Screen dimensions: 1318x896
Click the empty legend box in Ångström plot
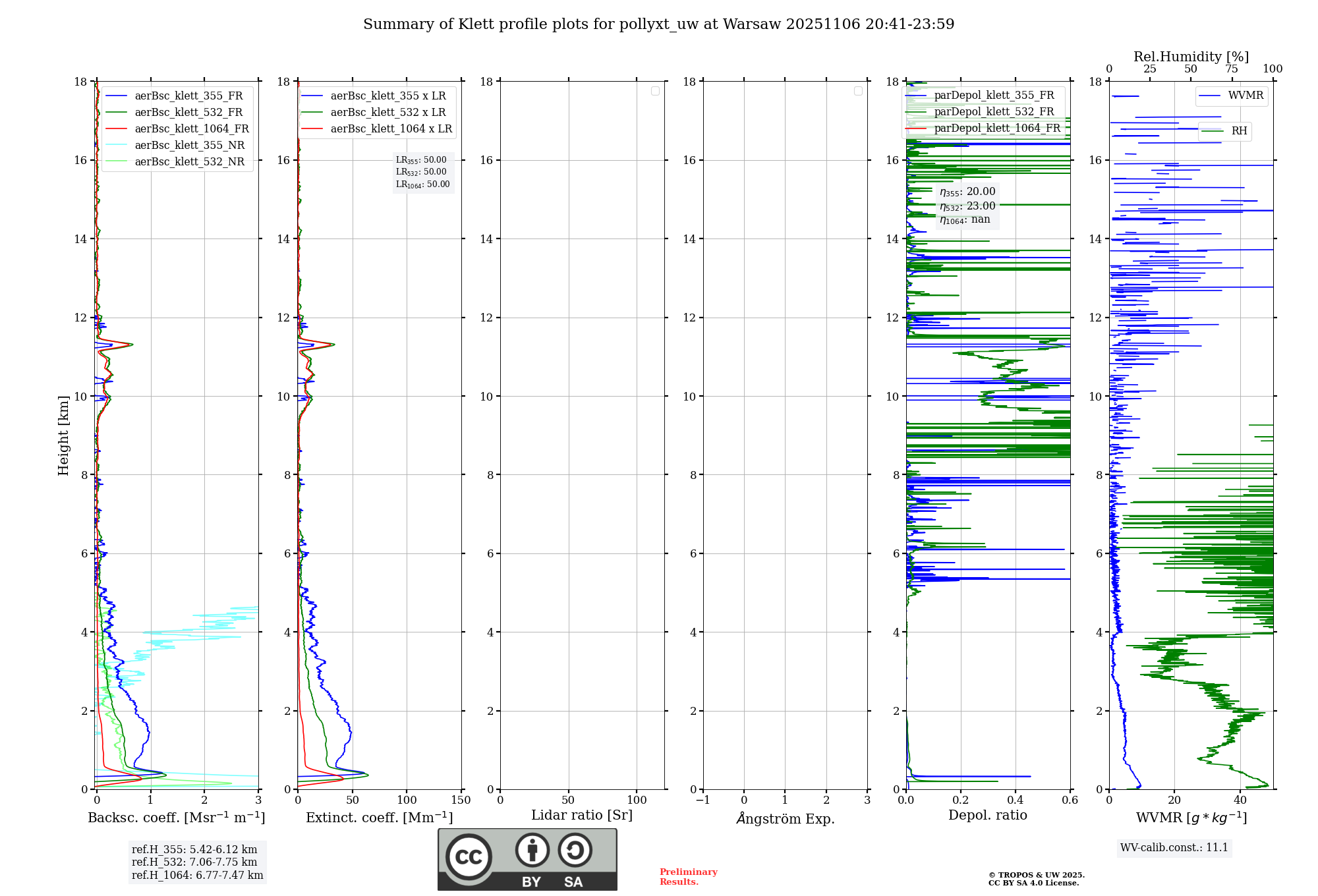pyautogui.click(x=858, y=91)
